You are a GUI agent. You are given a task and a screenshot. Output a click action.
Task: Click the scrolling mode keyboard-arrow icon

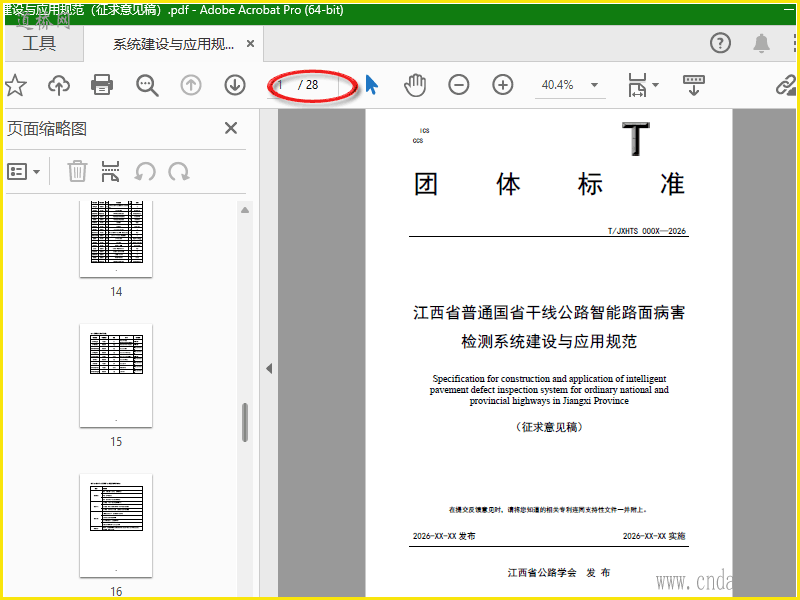click(693, 85)
